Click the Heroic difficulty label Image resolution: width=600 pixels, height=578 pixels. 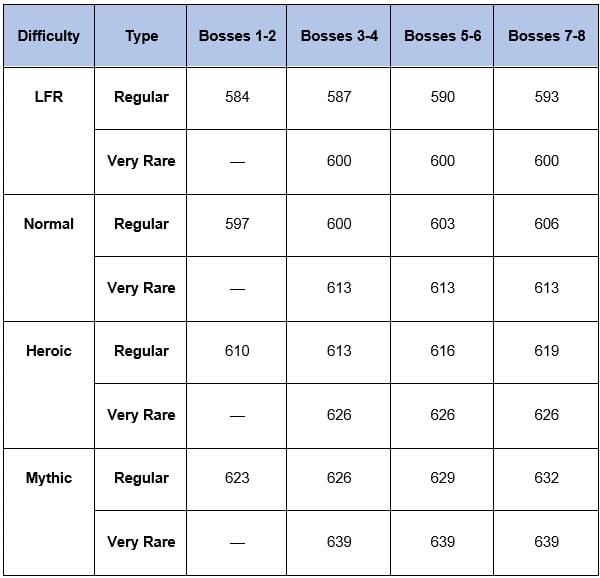[x=48, y=351]
